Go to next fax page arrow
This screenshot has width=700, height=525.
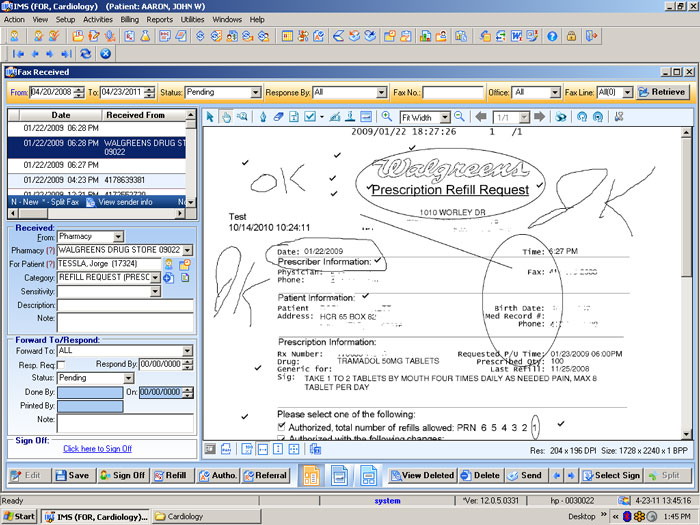pos(540,117)
